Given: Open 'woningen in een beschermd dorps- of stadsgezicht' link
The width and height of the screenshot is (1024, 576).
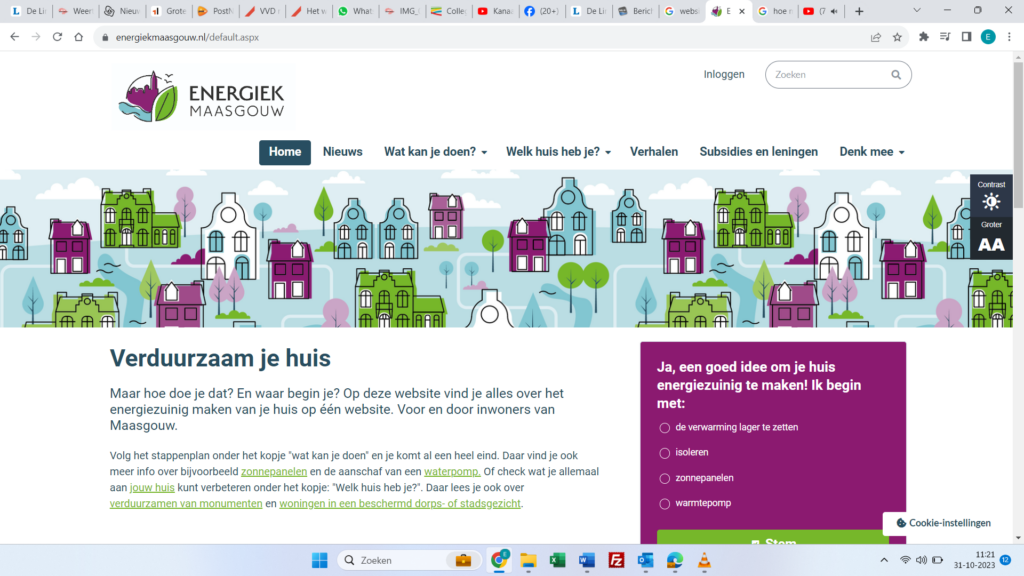Looking at the screenshot, I should (400, 504).
